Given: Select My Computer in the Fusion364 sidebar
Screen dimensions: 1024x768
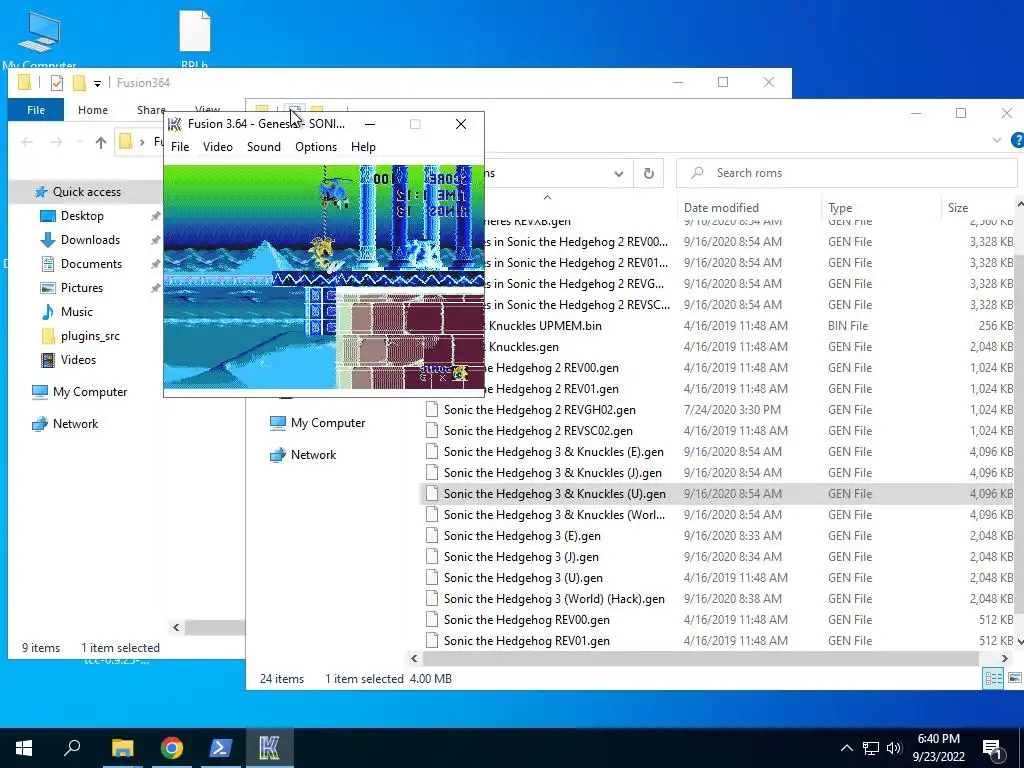Looking at the screenshot, I should point(90,392).
